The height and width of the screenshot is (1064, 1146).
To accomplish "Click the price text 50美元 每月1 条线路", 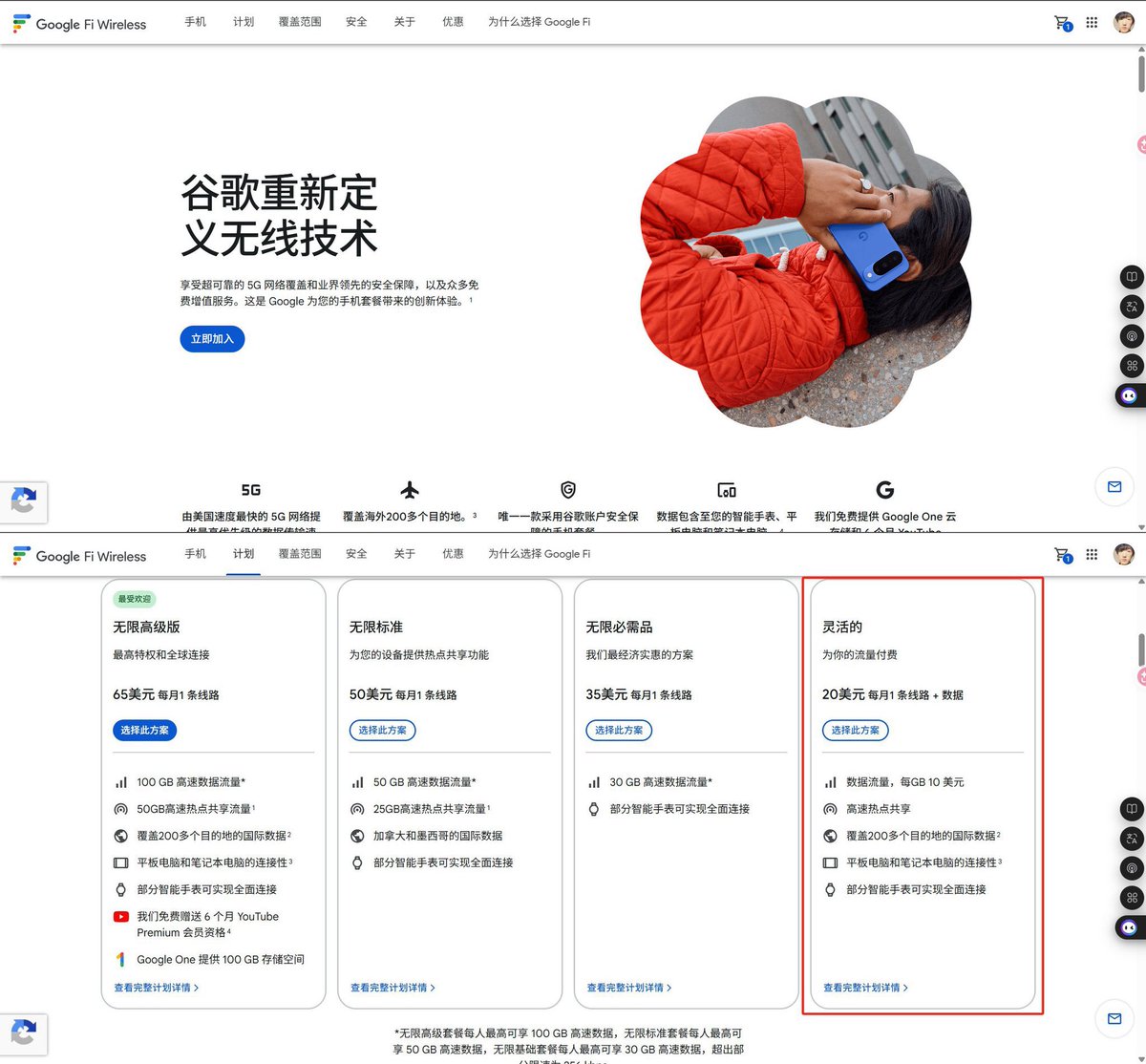I will tap(403, 694).
